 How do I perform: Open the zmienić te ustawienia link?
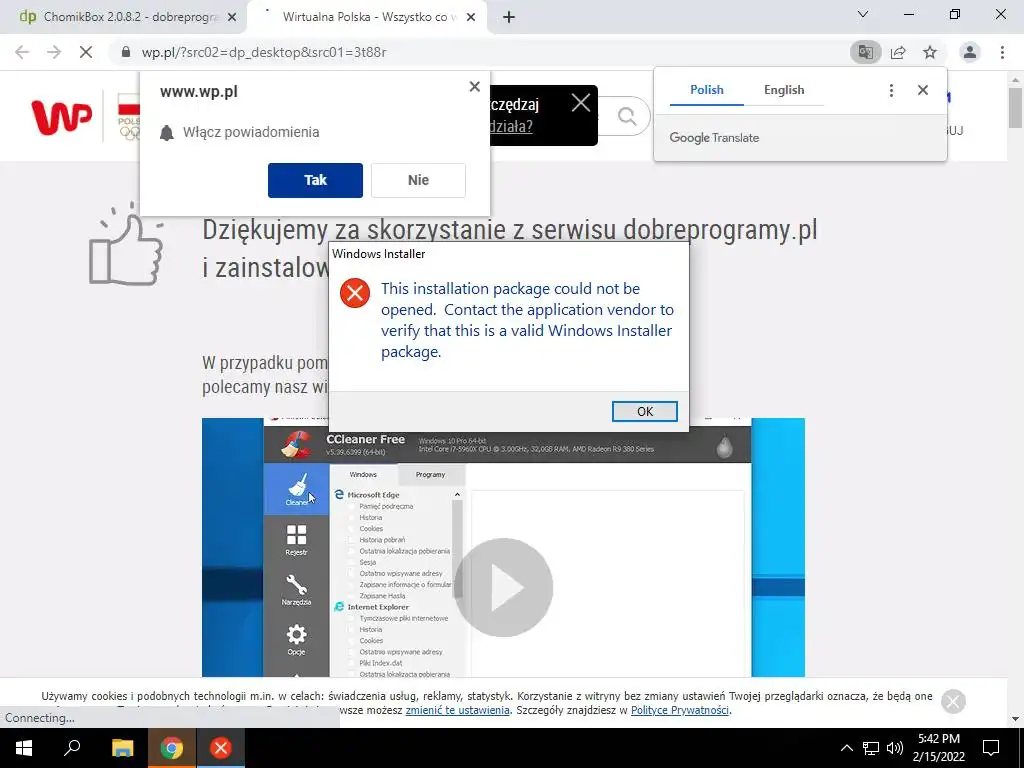point(457,710)
